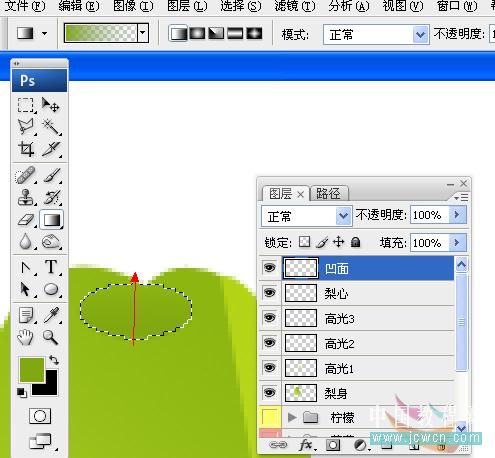The image size is (495, 458).
Task: Select the Move tool
Action: coord(51,105)
